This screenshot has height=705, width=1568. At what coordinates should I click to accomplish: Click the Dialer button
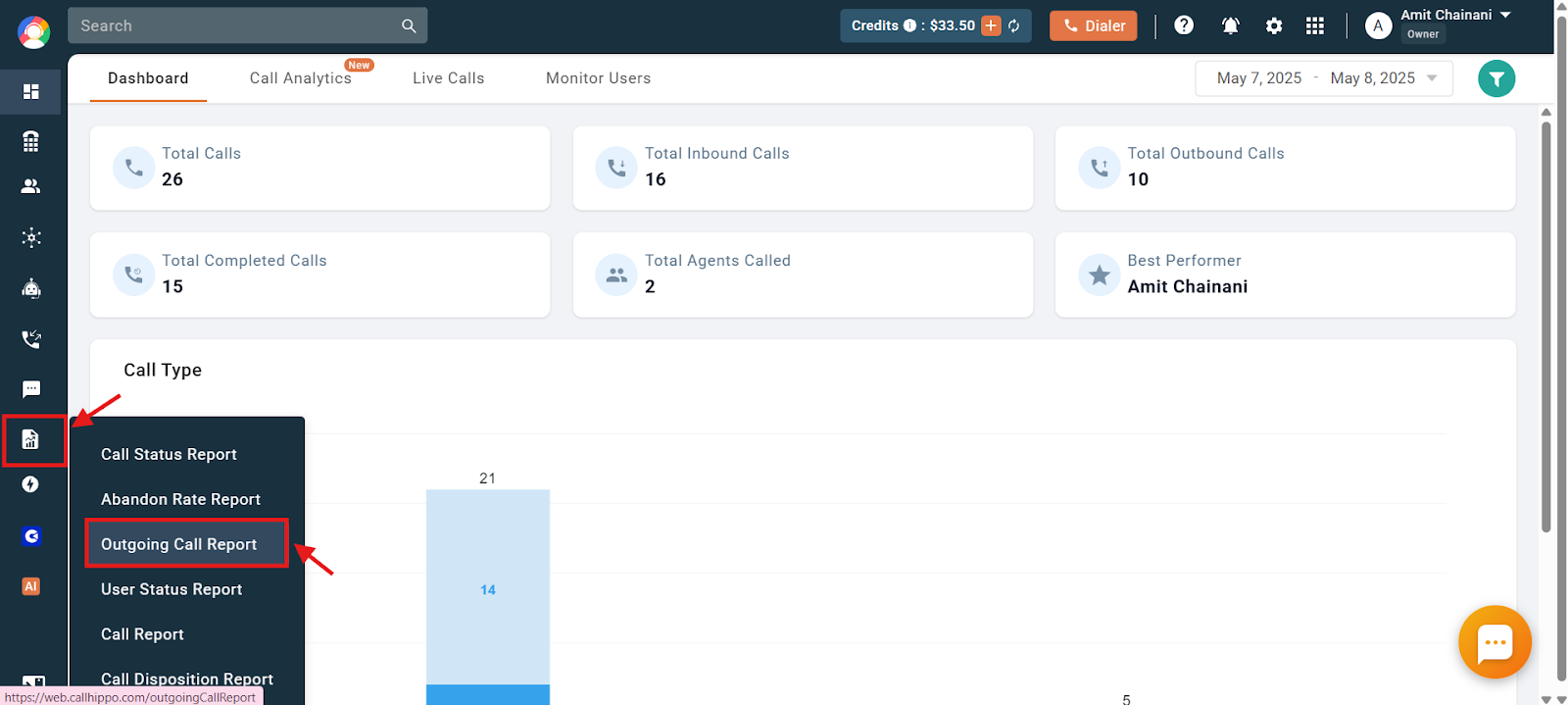click(x=1093, y=25)
